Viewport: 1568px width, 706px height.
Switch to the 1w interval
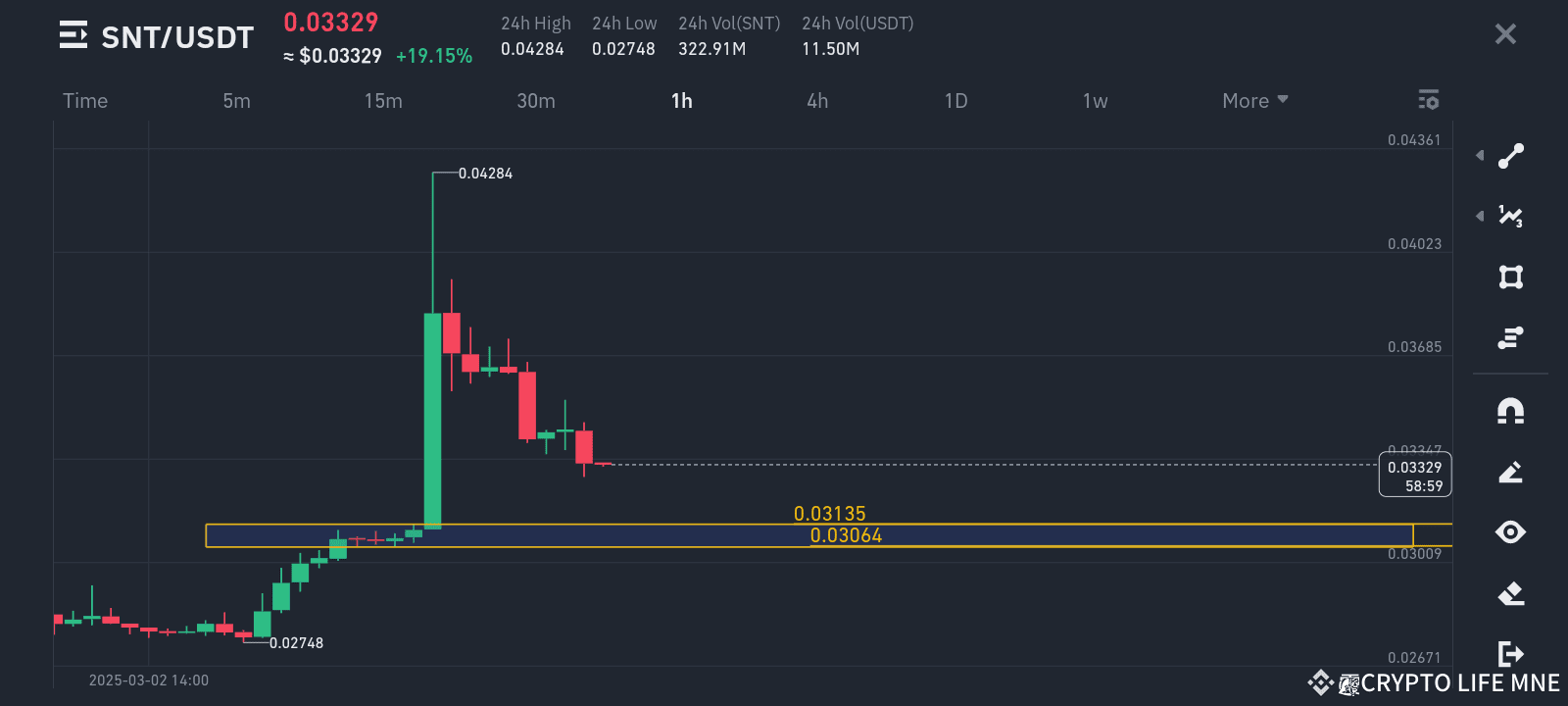tap(1096, 101)
